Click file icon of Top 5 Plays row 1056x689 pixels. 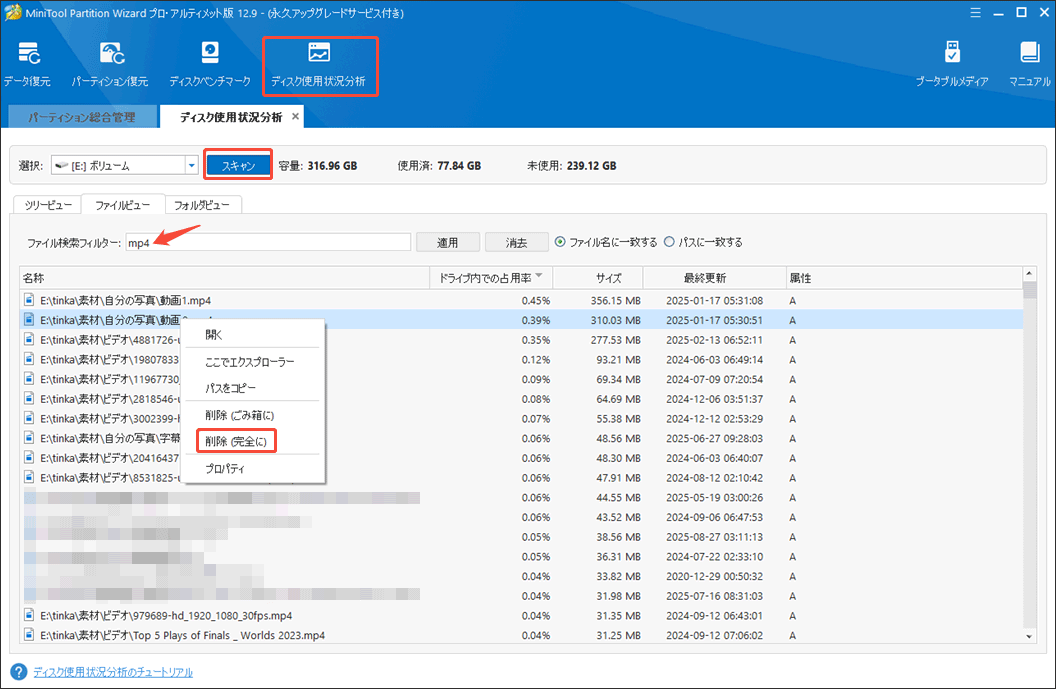point(29,634)
